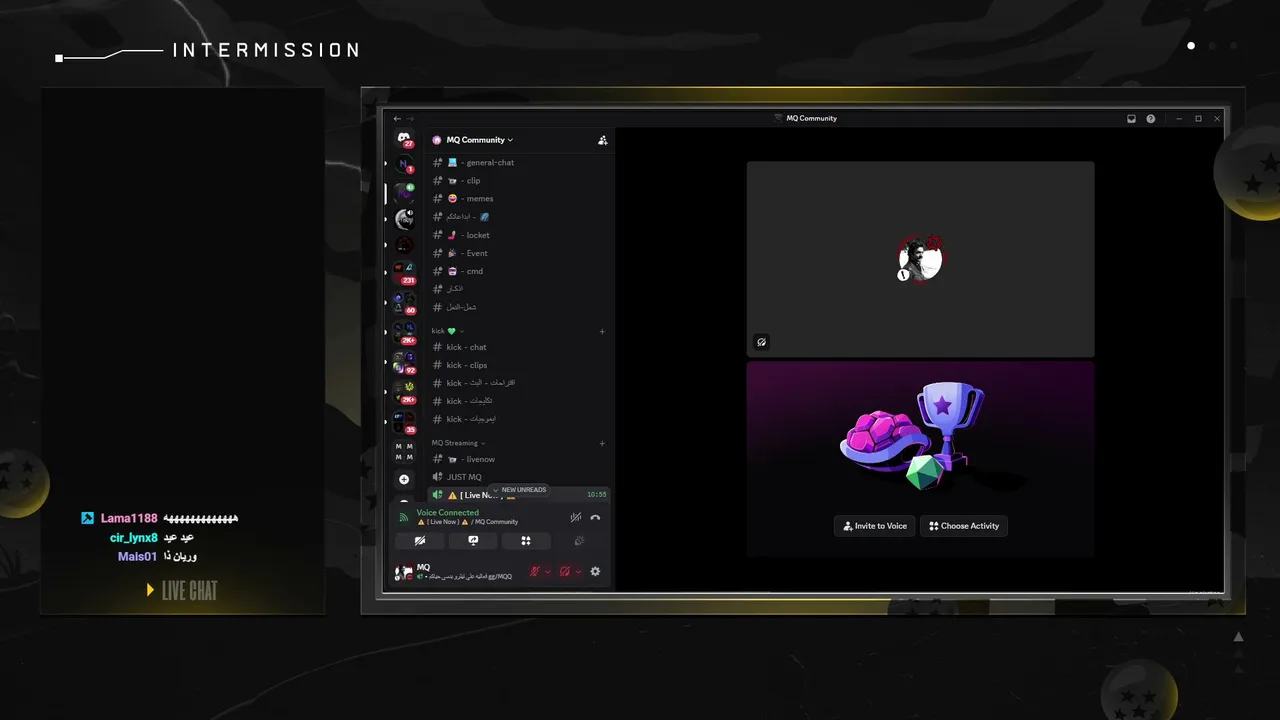Toggle headphone deafen
This screenshot has height=720, width=1280.
coord(565,571)
